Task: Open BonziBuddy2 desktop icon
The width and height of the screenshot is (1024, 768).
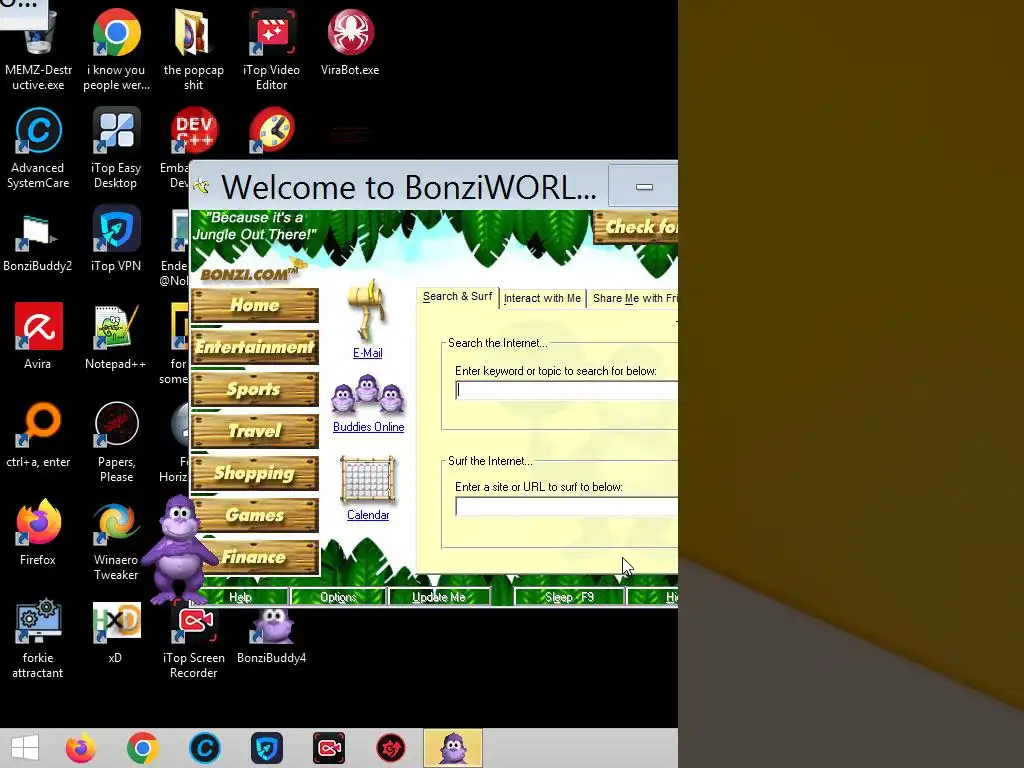Action: tap(38, 240)
